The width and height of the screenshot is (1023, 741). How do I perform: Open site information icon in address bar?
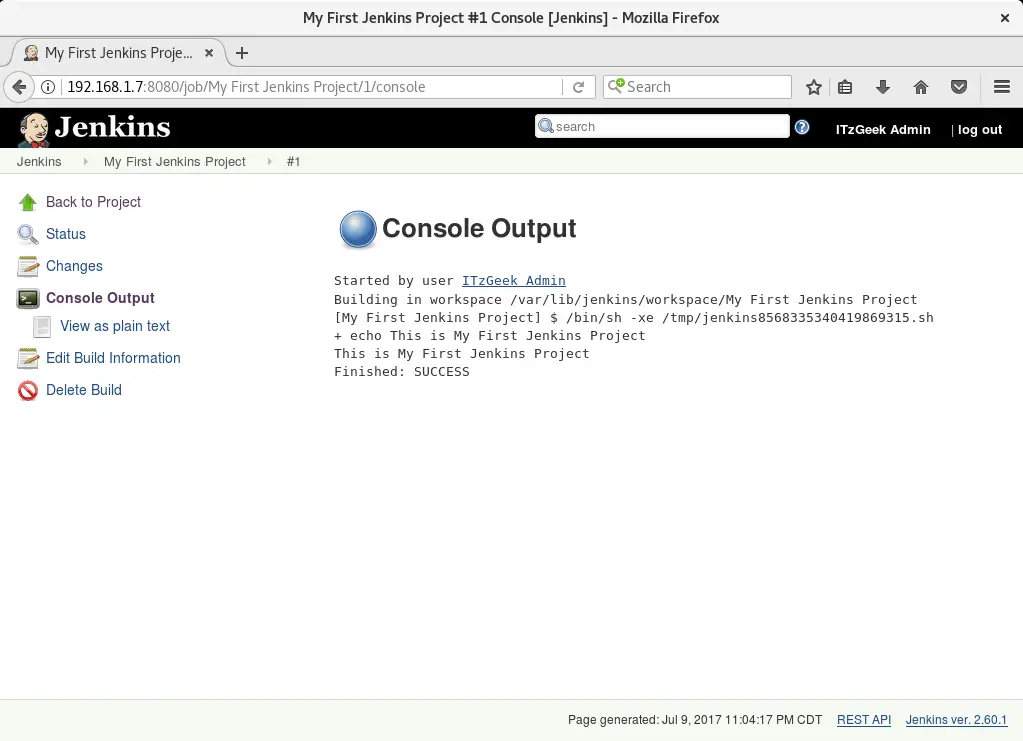click(48, 87)
